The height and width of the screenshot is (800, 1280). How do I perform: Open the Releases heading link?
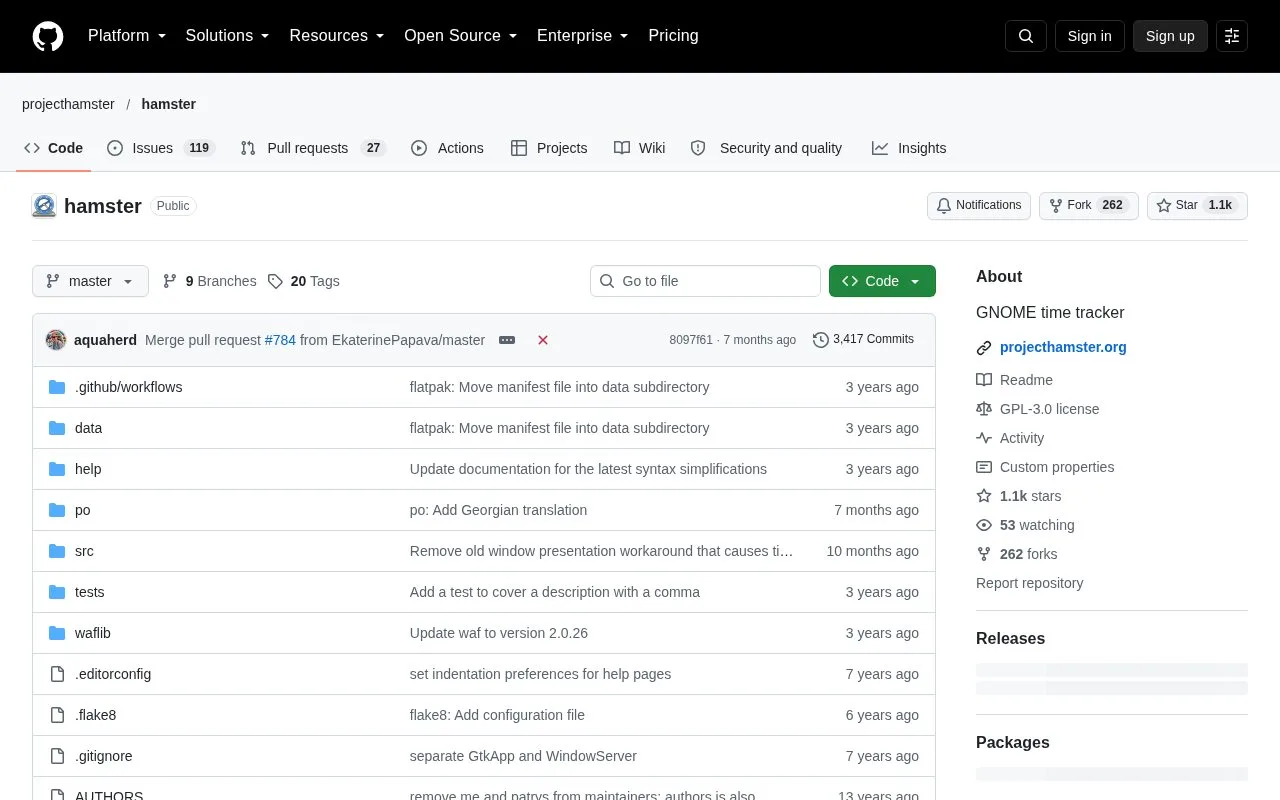coord(1010,639)
